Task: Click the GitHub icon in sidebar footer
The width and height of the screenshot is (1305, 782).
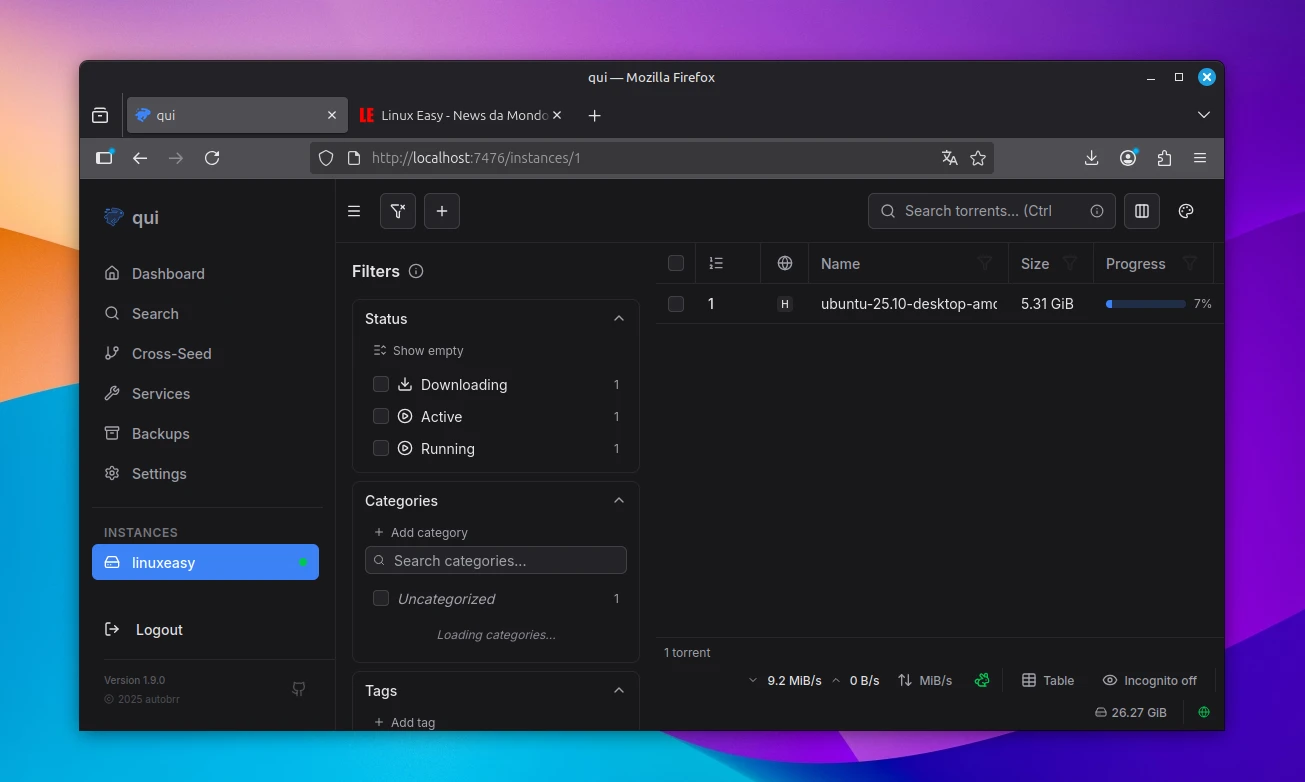Action: (x=298, y=689)
